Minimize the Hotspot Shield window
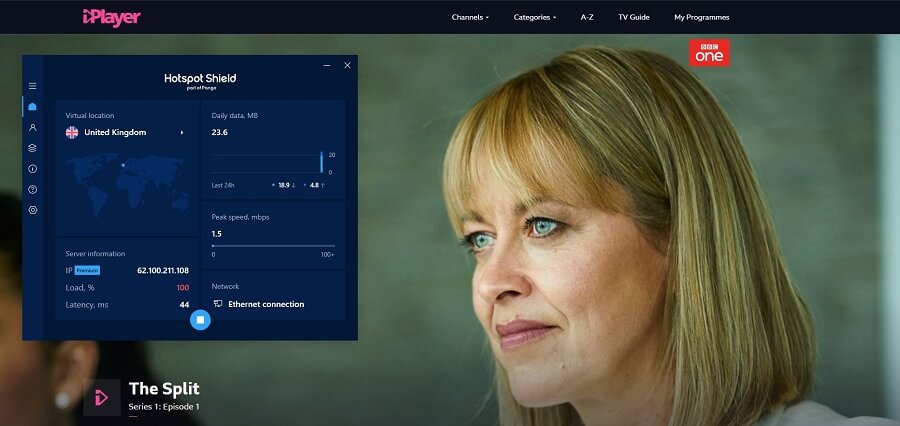This screenshot has width=900, height=426. (327, 65)
